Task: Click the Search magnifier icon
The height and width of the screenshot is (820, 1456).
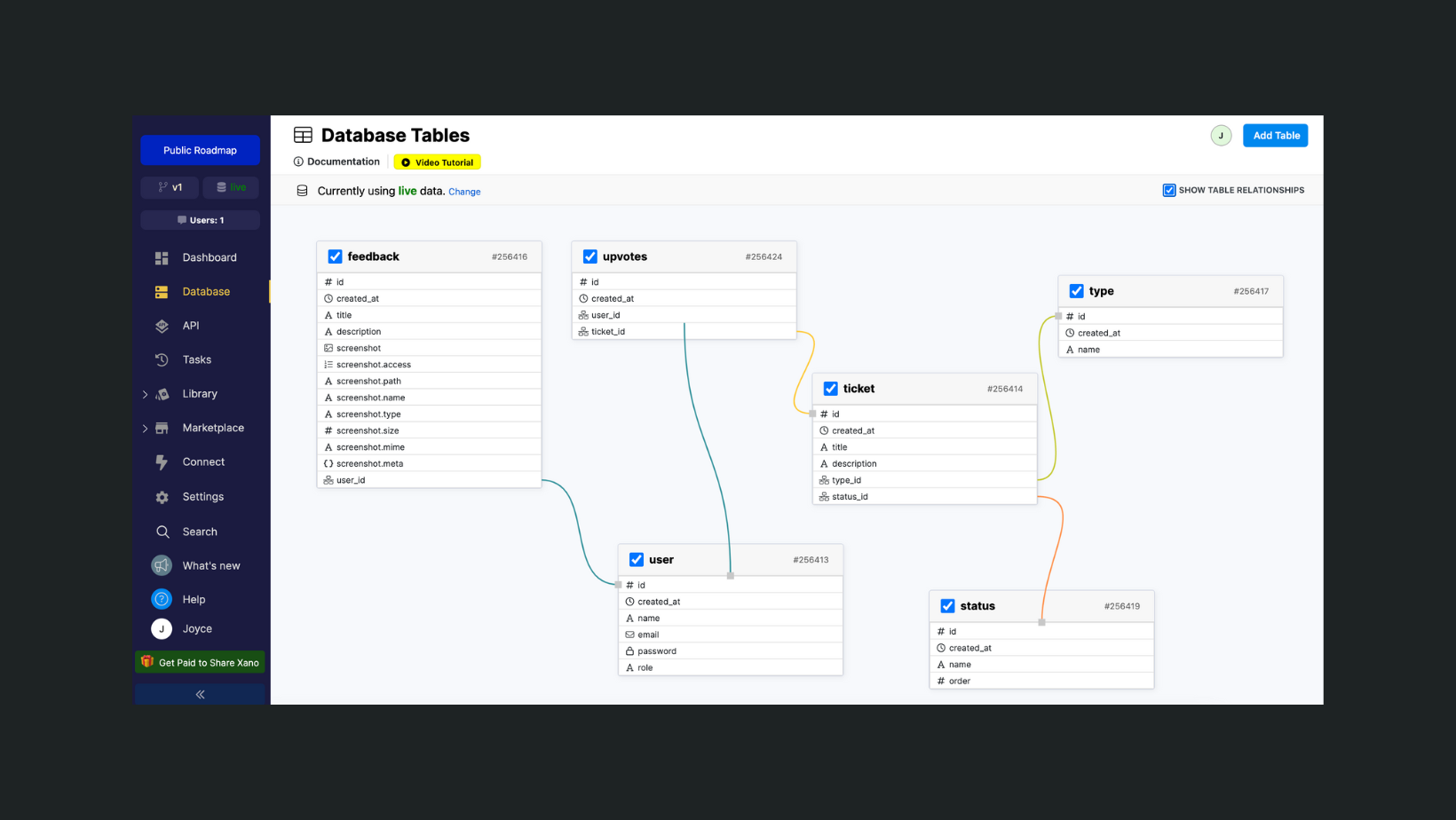Action: pyautogui.click(x=162, y=532)
